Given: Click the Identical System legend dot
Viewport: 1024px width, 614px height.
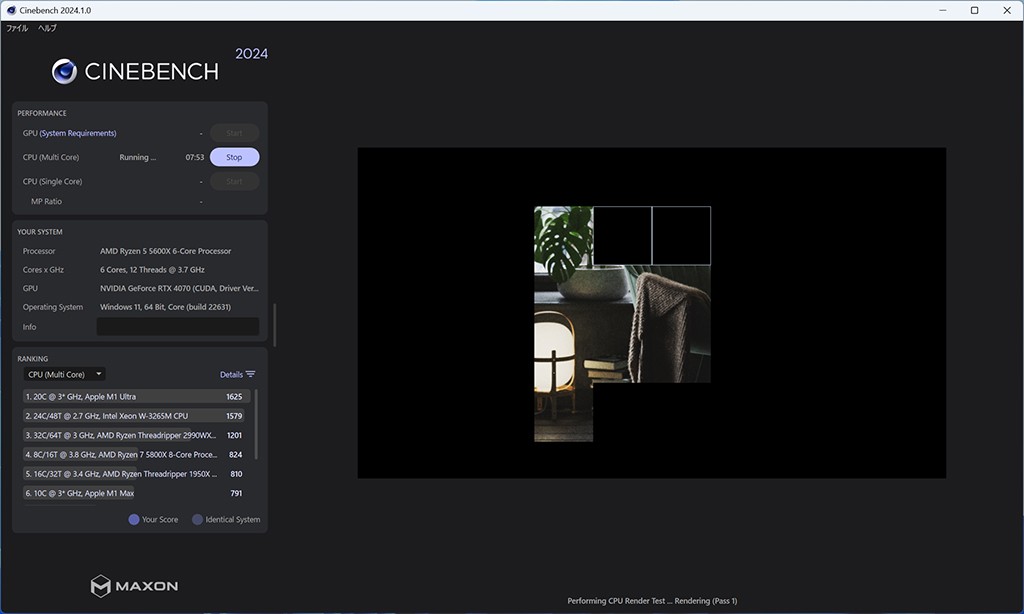Looking at the screenshot, I should pyautogui.click(x=197, y=519).
